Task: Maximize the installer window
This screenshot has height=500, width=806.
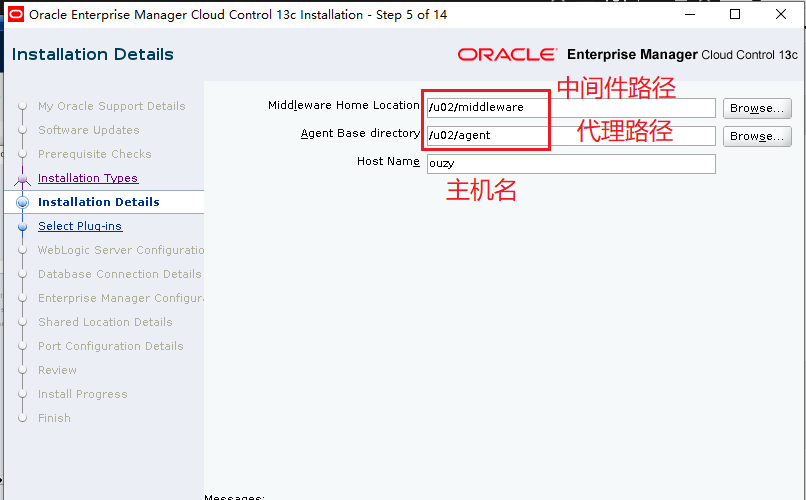Action: tap(735, 14)
